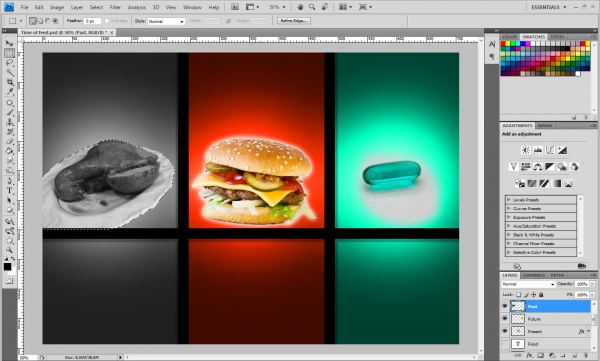Add a layer style via fx button
The height and width of the screenshot is (361, 600).
click(x=529, y=356)
